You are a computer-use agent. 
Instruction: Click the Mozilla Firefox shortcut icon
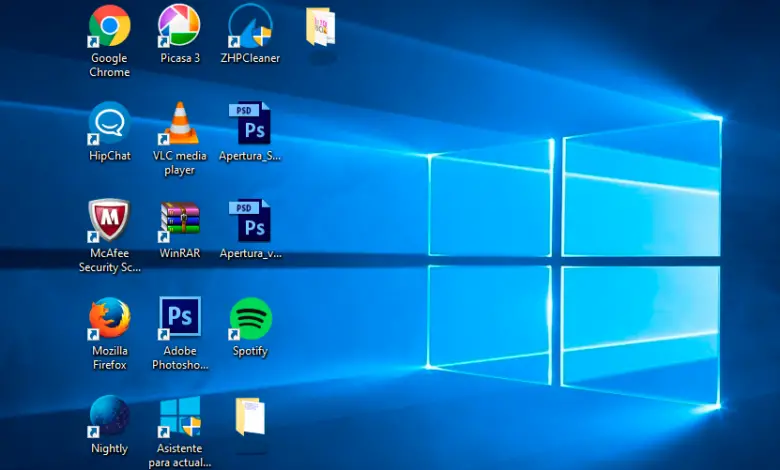[x=109, y=318]
